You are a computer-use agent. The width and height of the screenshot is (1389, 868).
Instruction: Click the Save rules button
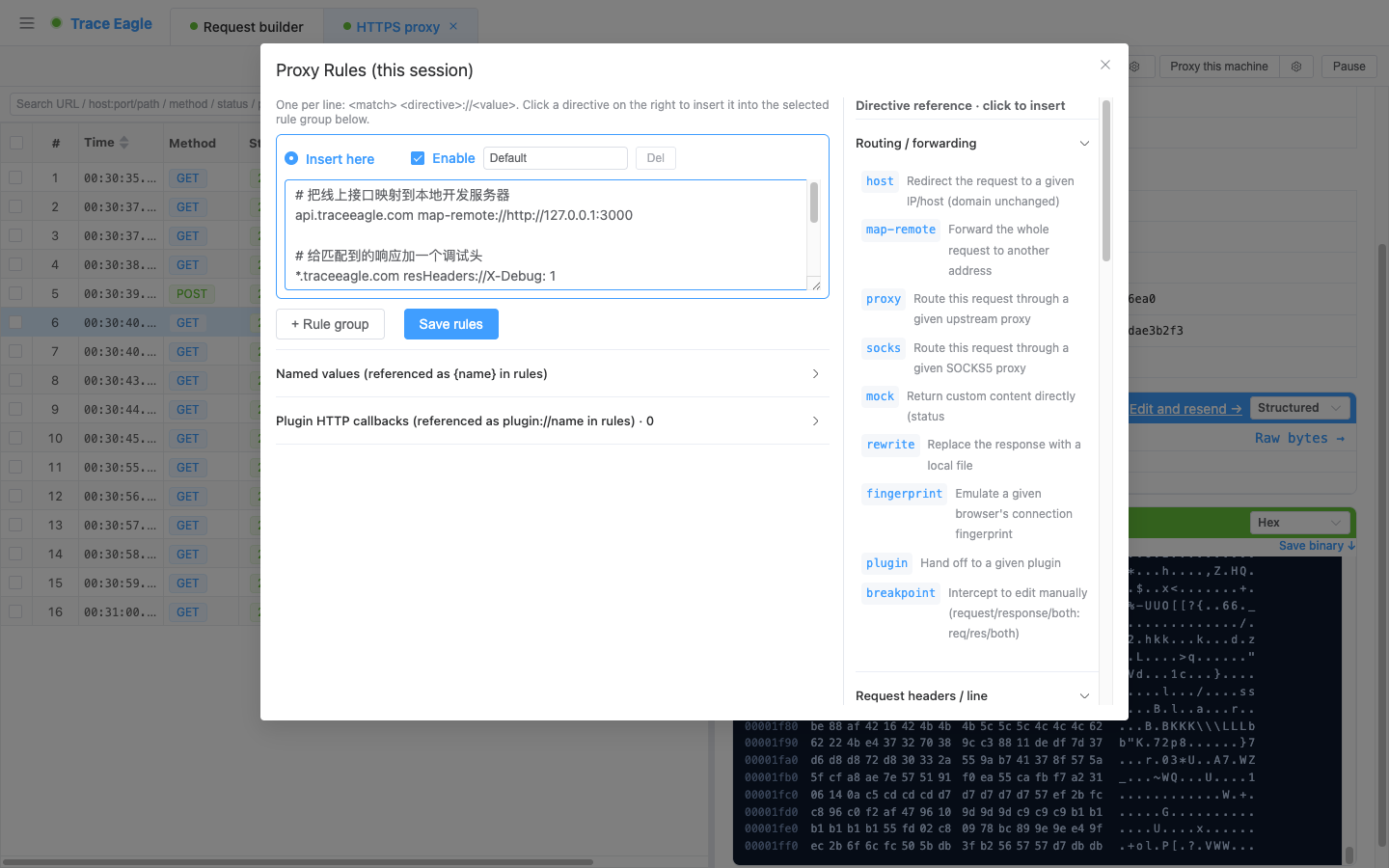point(451,324)
